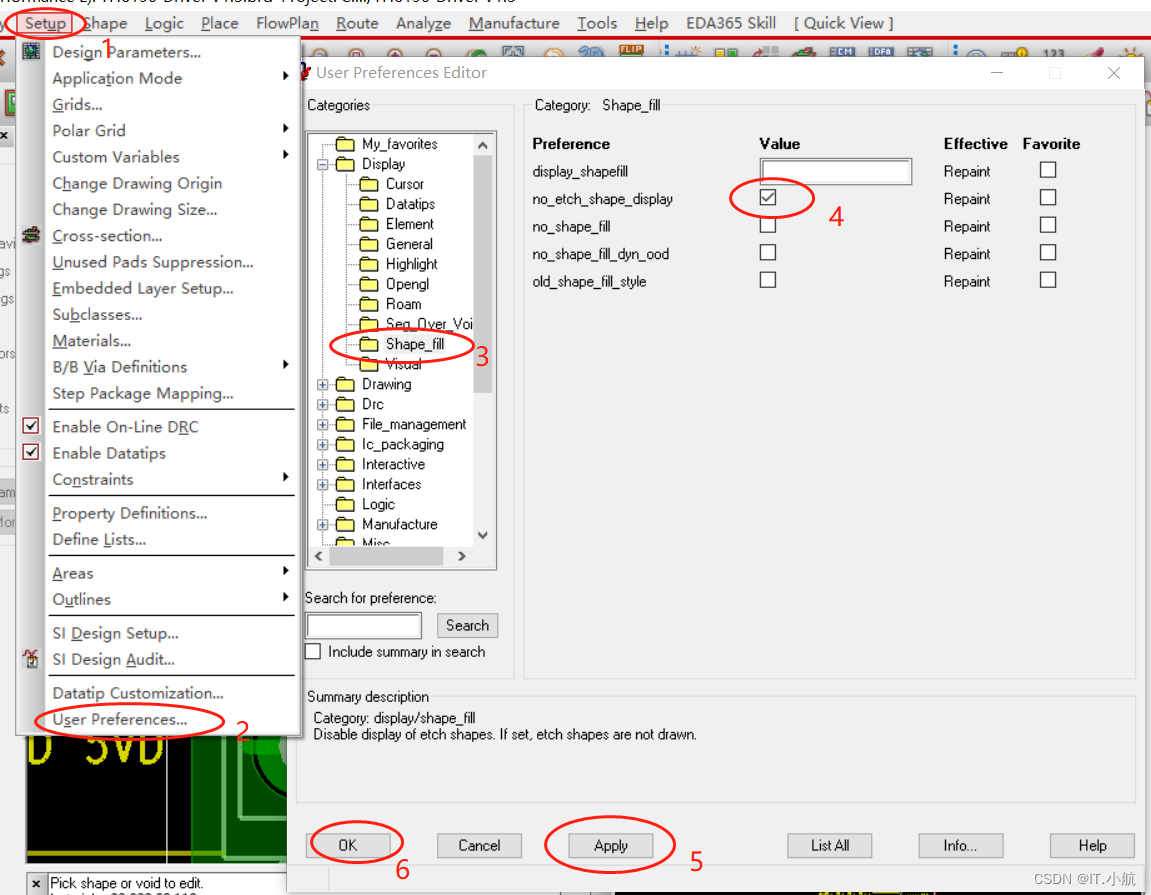Click the Categories vertical scrollbar

point(483,300)
